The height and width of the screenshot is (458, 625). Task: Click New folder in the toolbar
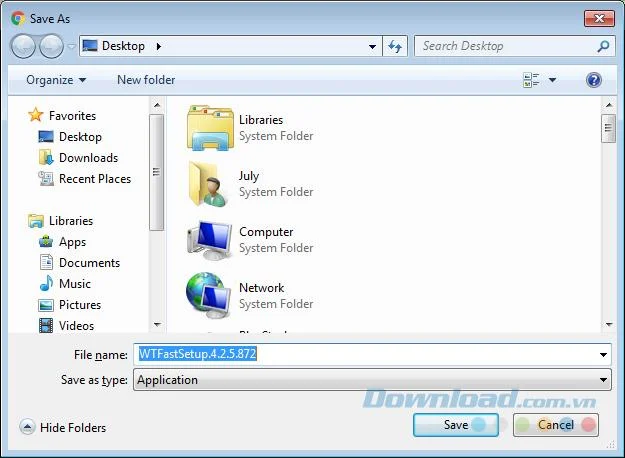(146, 80)
